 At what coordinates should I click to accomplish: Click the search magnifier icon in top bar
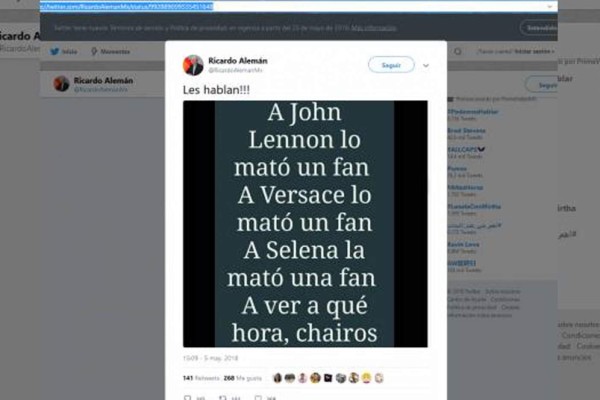click(458, 51)
